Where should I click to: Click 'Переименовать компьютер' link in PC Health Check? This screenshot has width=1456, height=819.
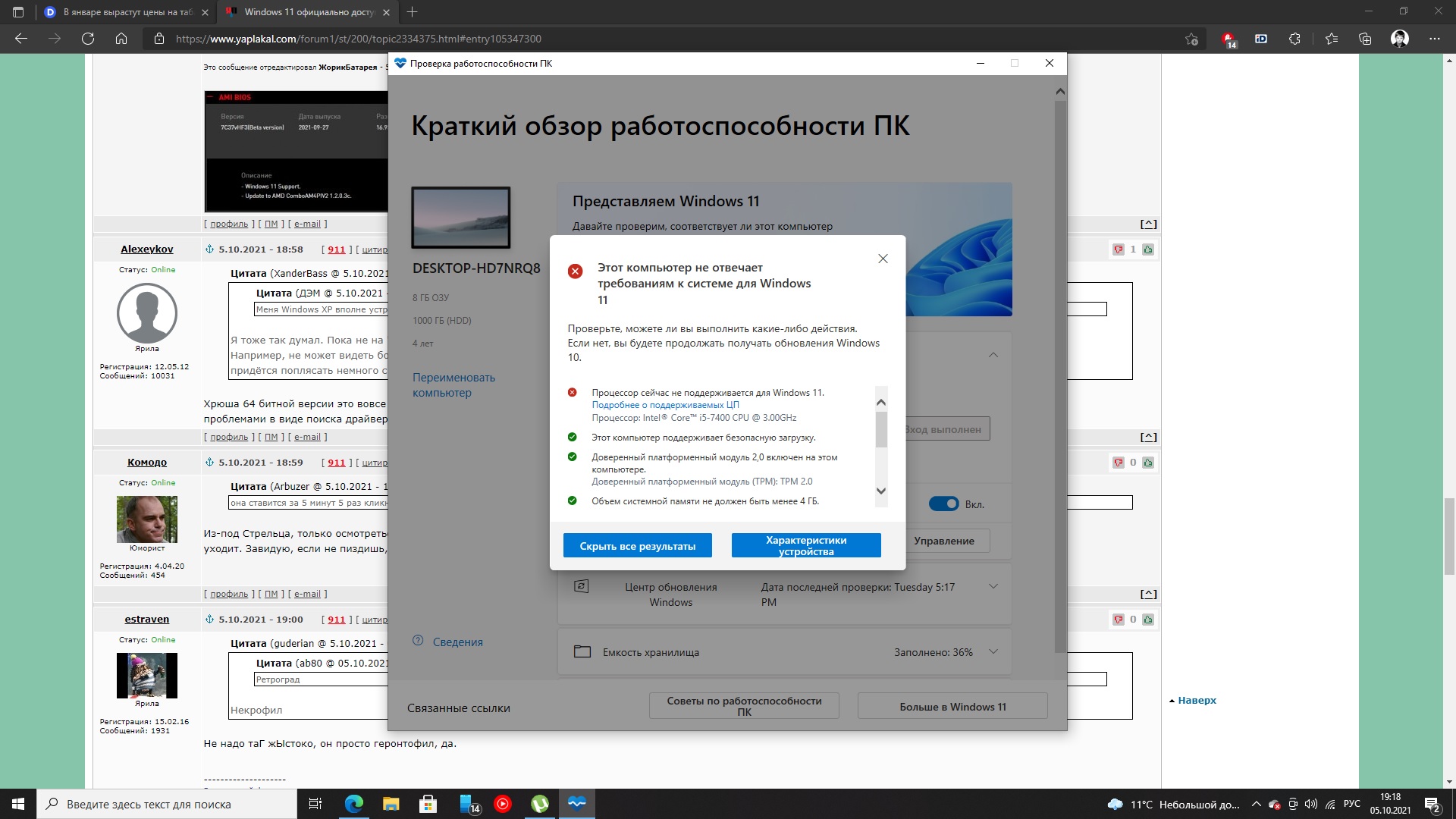tap(453, 385)
